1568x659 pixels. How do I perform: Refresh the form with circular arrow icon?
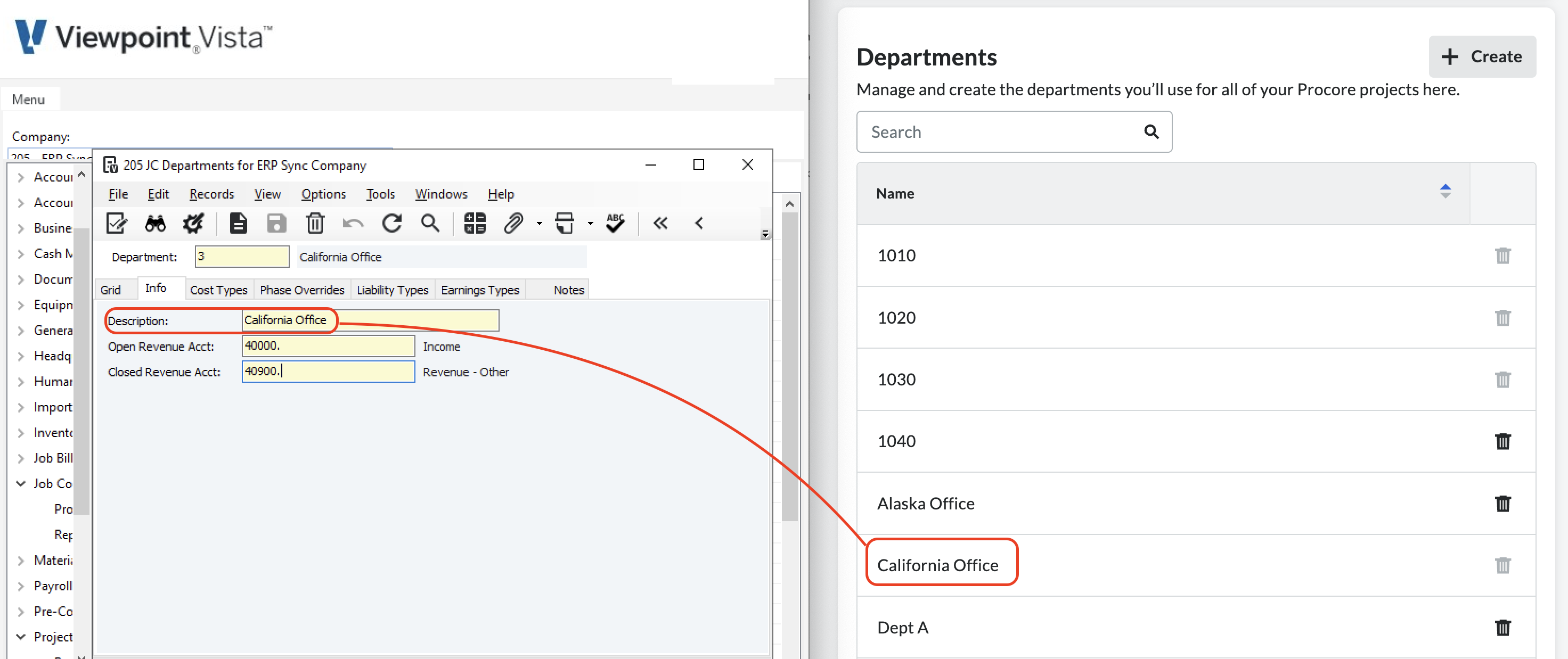point(391,224)
